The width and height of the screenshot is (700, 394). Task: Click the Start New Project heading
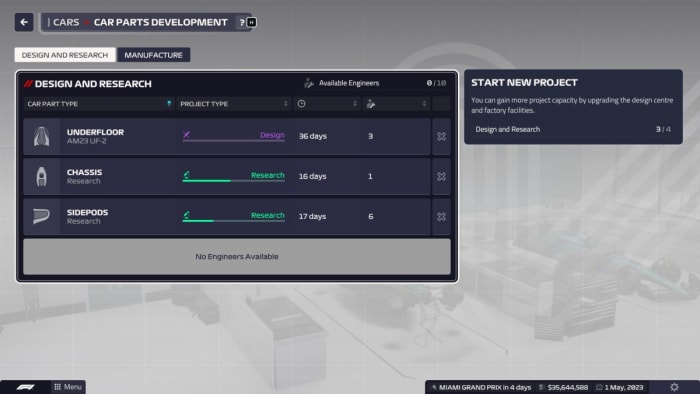click(524, 83)
